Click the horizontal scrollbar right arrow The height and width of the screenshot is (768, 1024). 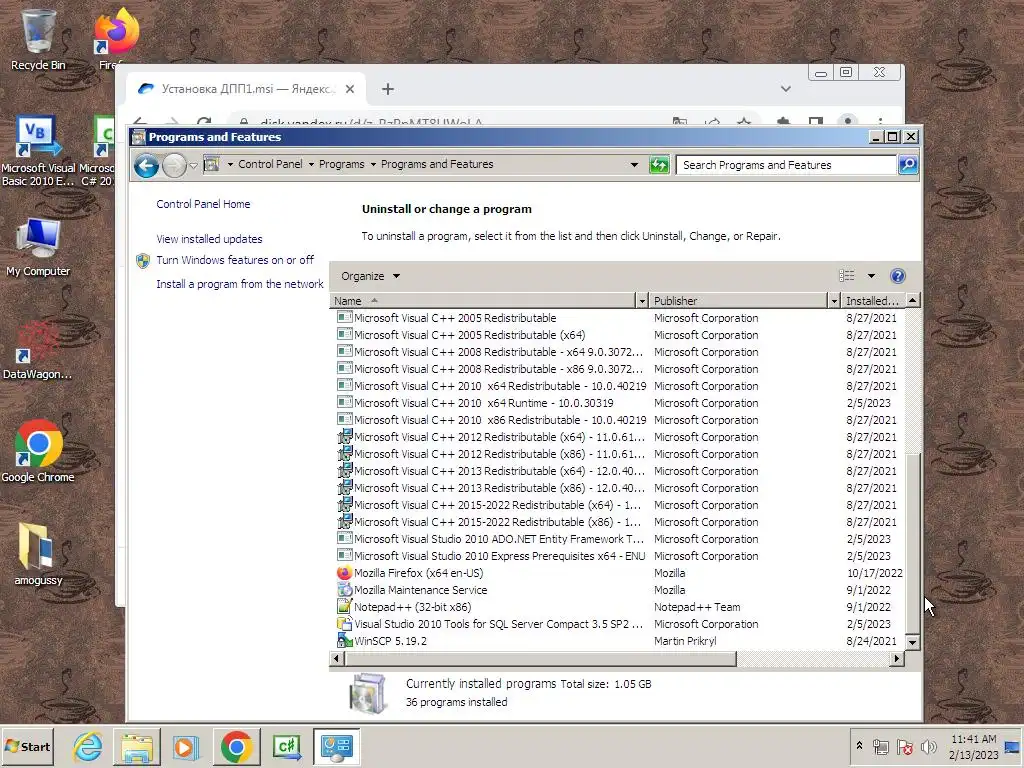(x=897, y=659)
